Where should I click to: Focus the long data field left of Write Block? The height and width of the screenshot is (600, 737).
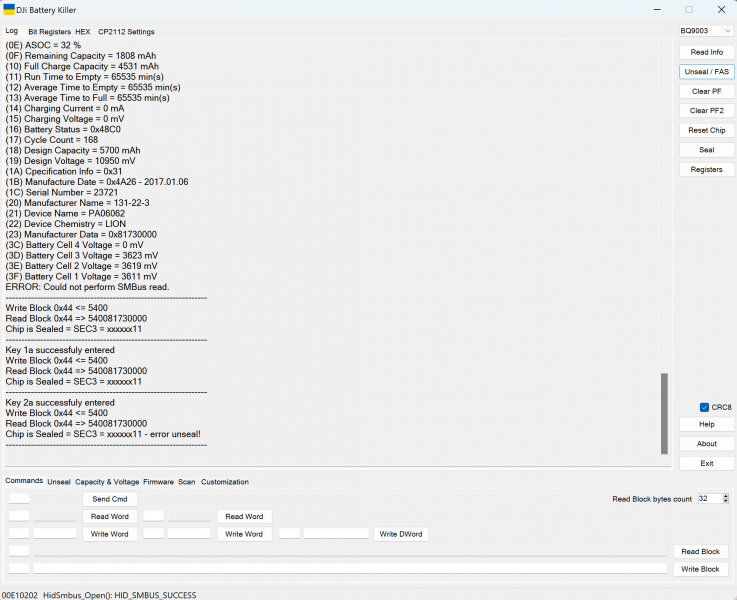(350, 569)
